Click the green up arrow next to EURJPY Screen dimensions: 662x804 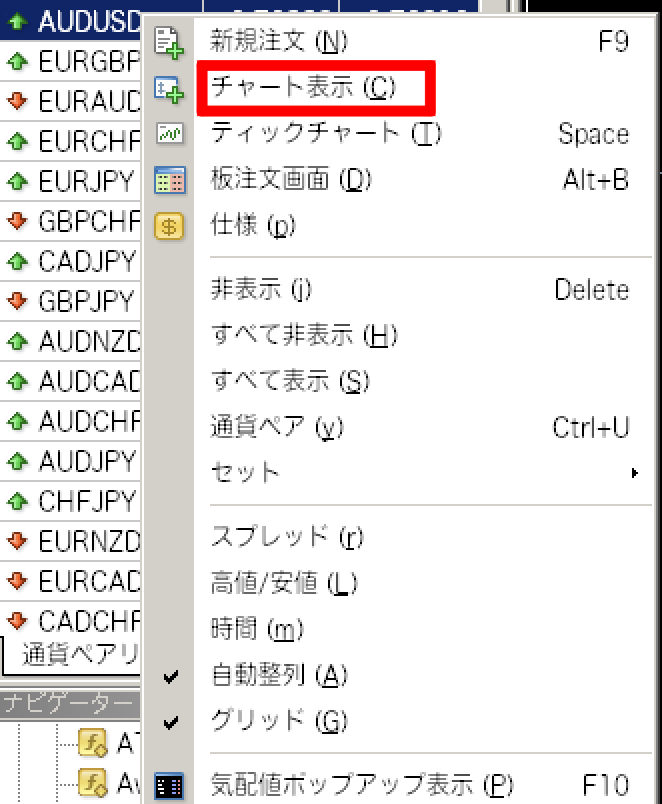(x=16, y=181)
